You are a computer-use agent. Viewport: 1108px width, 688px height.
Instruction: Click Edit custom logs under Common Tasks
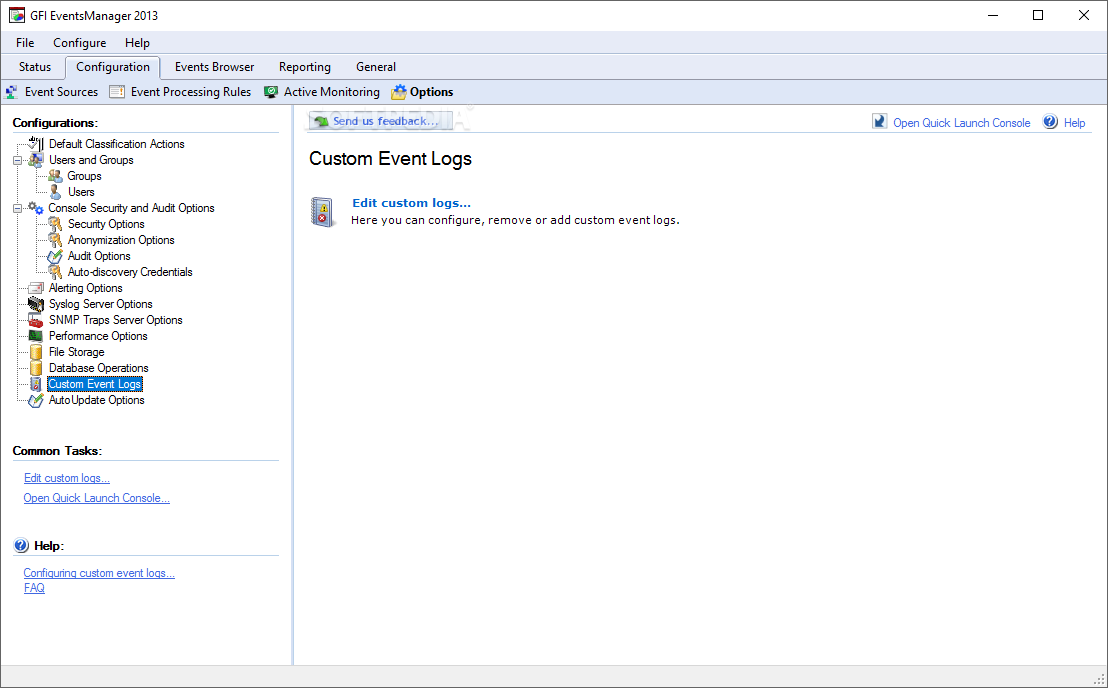pyautogui.click(x=67, y=478)
